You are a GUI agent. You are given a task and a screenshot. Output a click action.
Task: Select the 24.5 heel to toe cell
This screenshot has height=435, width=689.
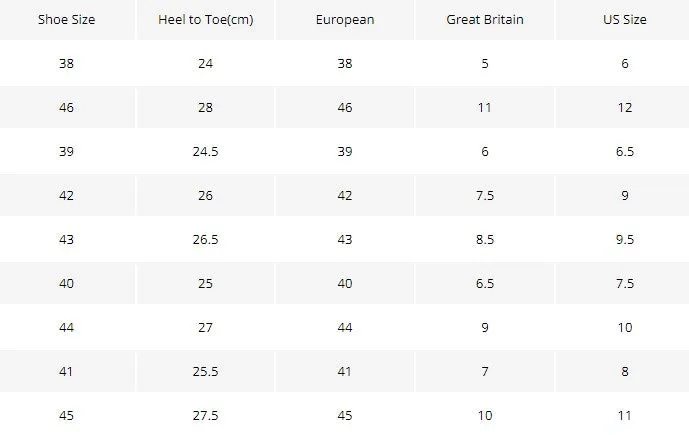pyautogui.click(x=205, y=152)
